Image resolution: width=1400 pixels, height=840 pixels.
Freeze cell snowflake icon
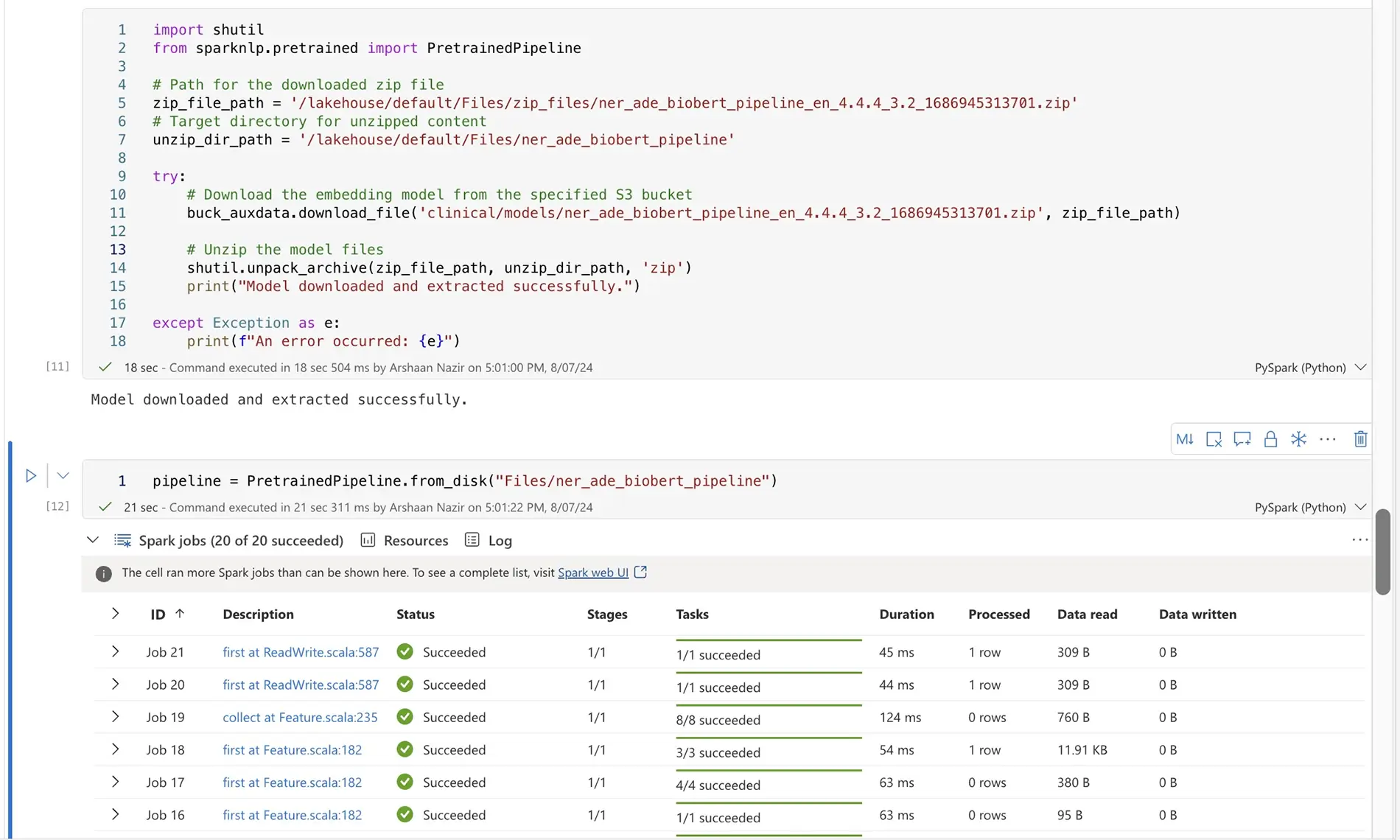coord(1298,439)
